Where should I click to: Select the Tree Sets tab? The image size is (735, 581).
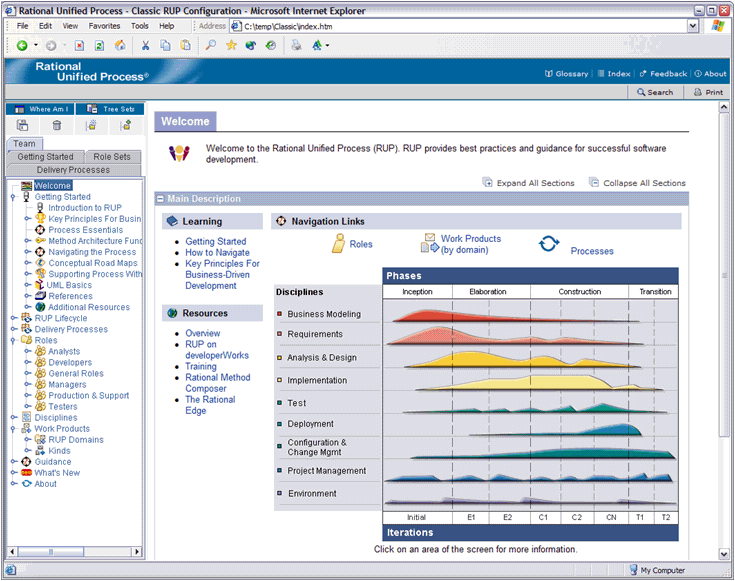[x=111, y=109]
